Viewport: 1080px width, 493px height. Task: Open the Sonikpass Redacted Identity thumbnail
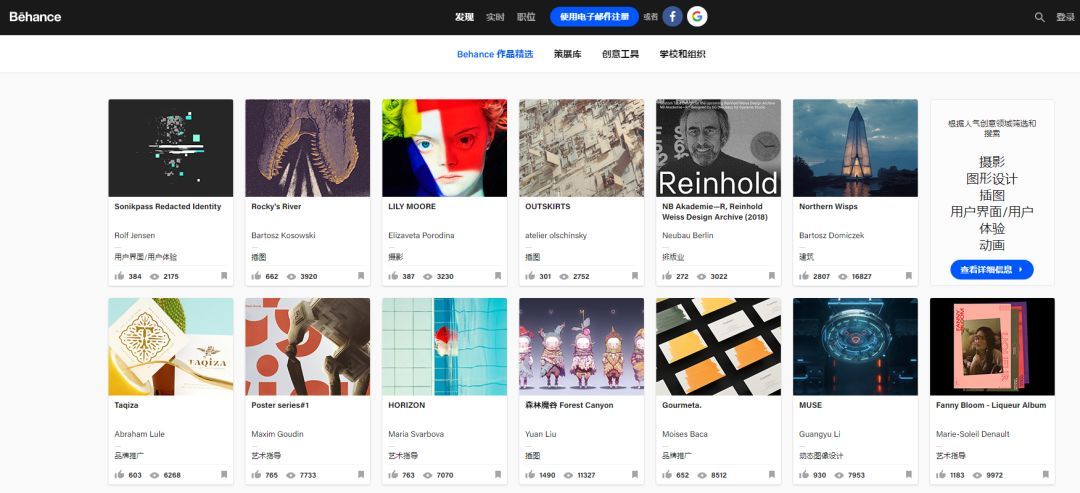(171, 148)
